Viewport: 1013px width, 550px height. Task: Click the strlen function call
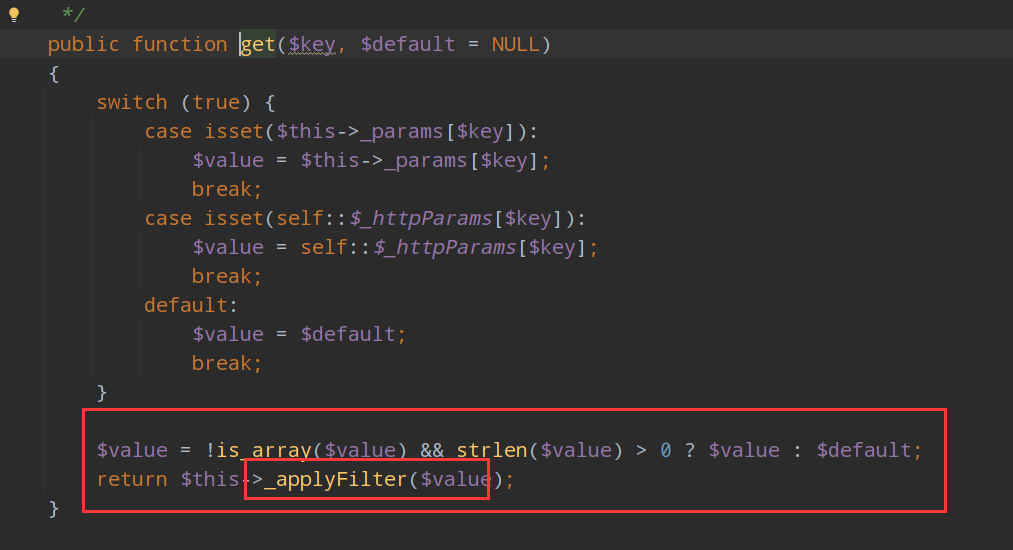coord(492,450)
